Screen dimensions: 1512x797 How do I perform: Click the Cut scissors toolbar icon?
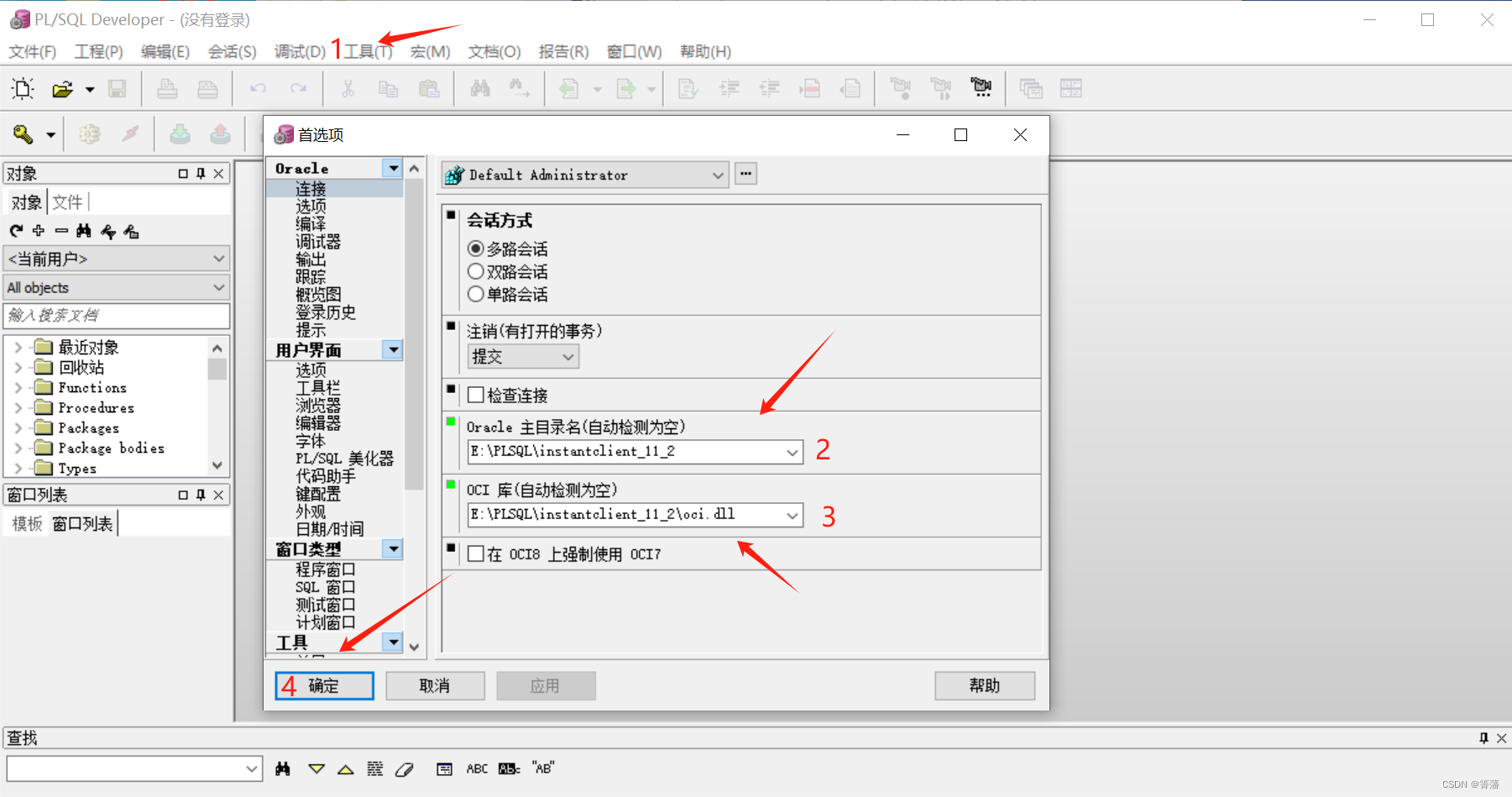pyautogui.click(x=347, y=88)
